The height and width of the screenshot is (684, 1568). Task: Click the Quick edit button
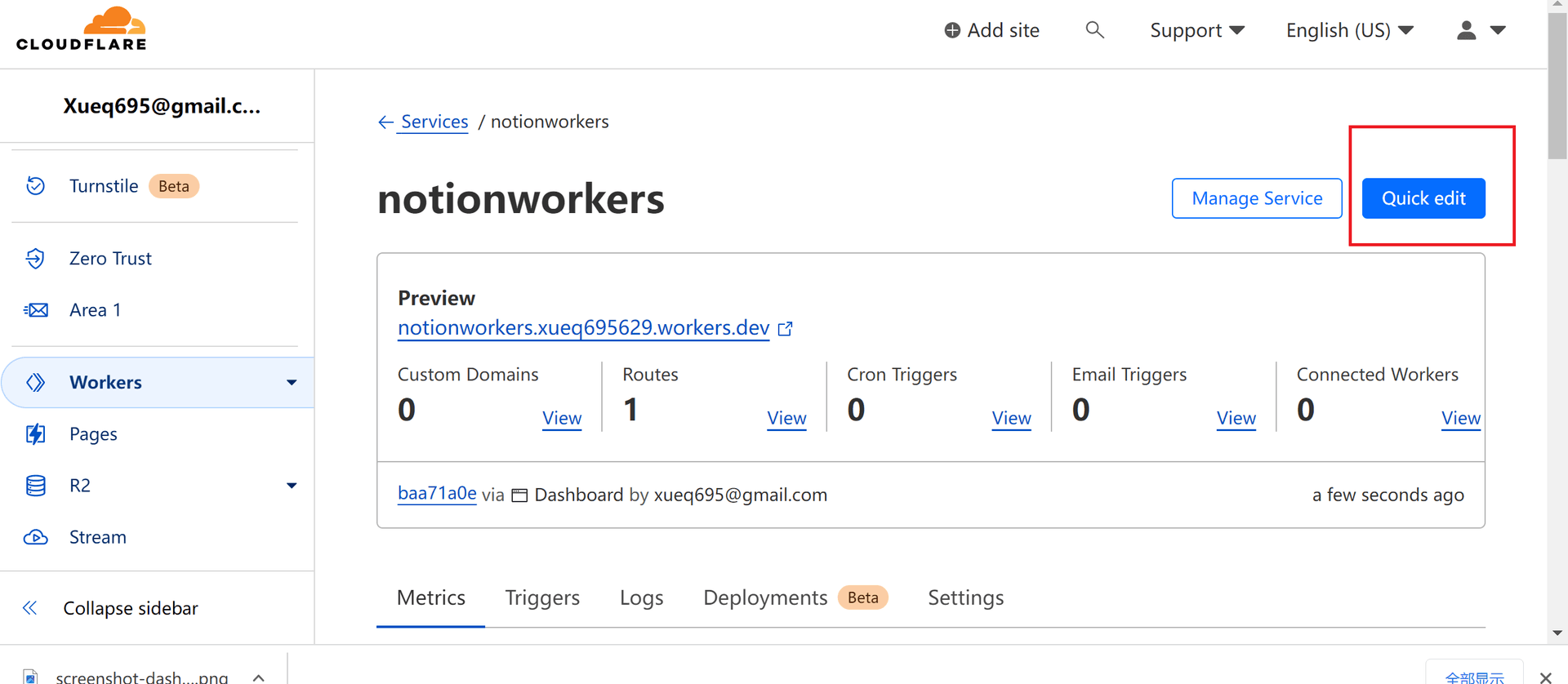[1423, 198]
